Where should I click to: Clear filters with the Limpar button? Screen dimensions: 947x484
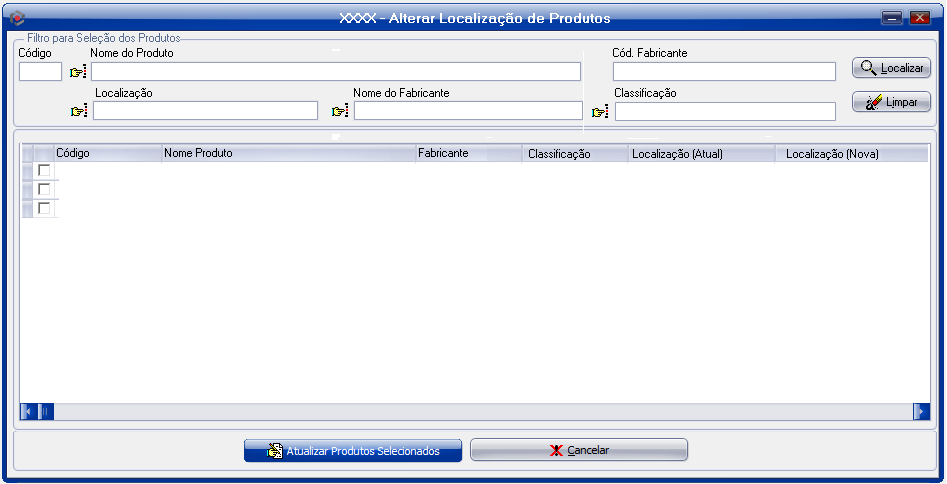coord(891,102)
